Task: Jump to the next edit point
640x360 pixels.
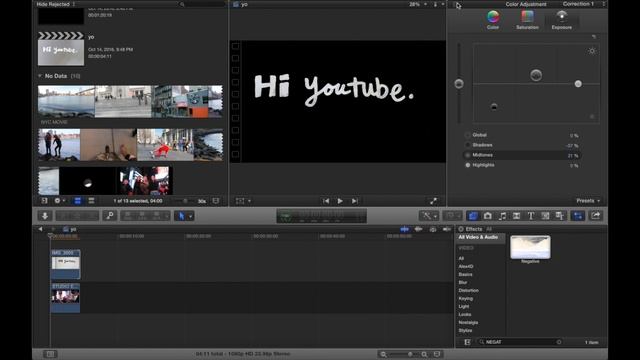Action: tap(355, 201)
